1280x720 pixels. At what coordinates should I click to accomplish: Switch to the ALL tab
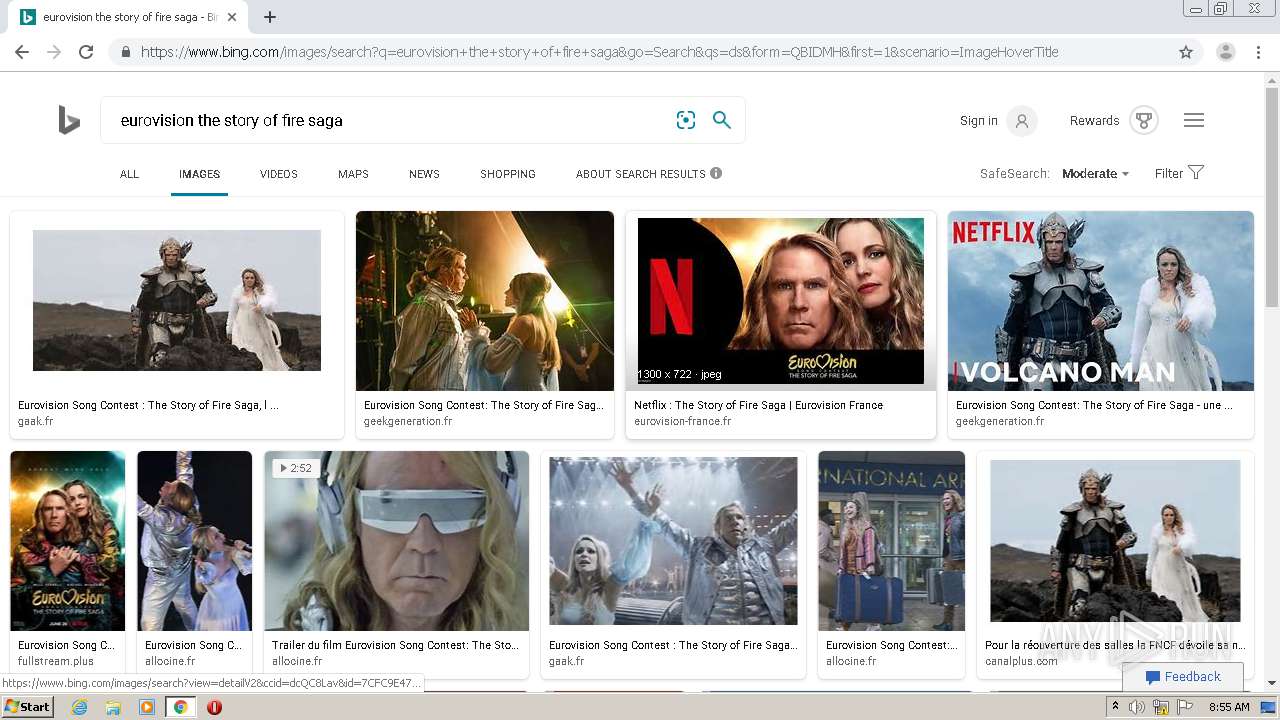point(129,174)
